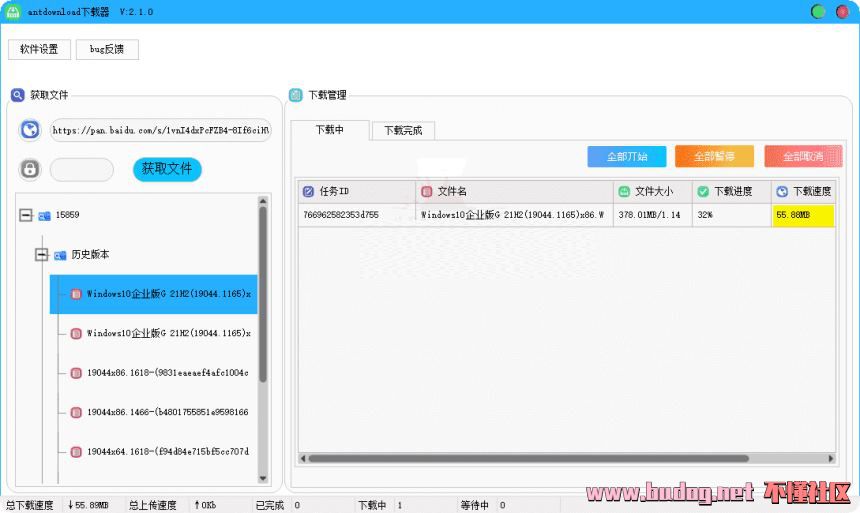Open 软件设置 settings
Viewport: 860px width, 513px height.
[39, 49]
